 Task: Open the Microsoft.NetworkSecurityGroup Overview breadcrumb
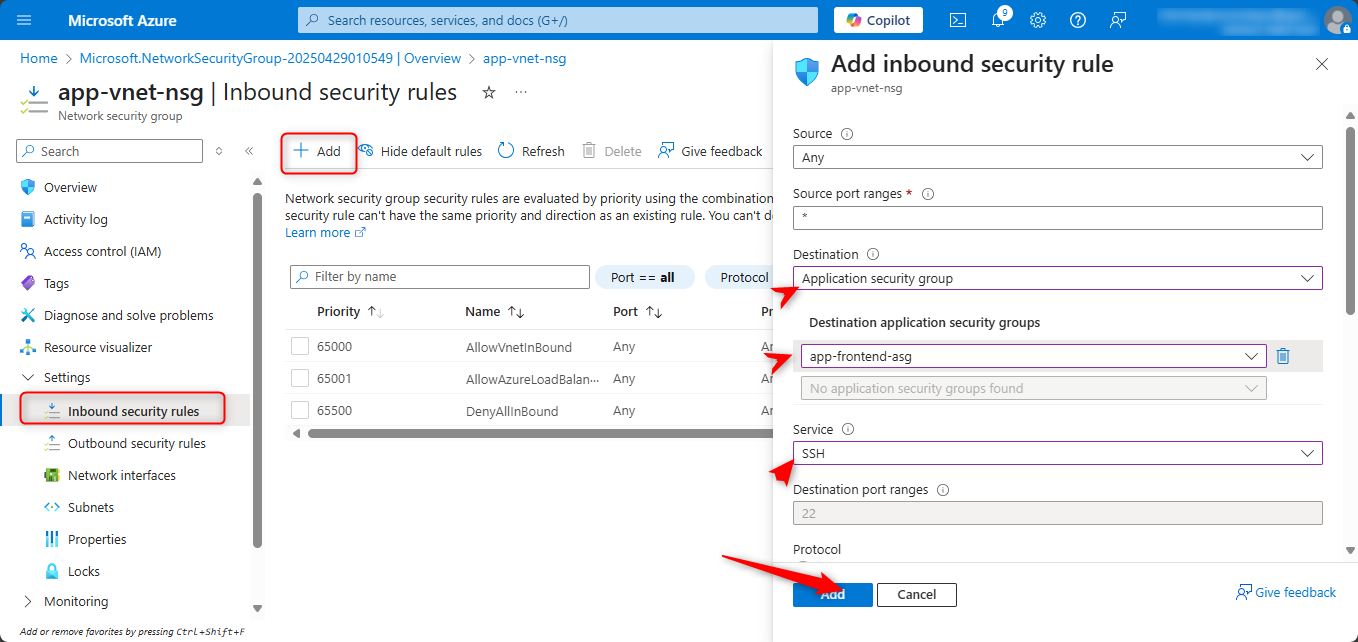click(270, 58)
